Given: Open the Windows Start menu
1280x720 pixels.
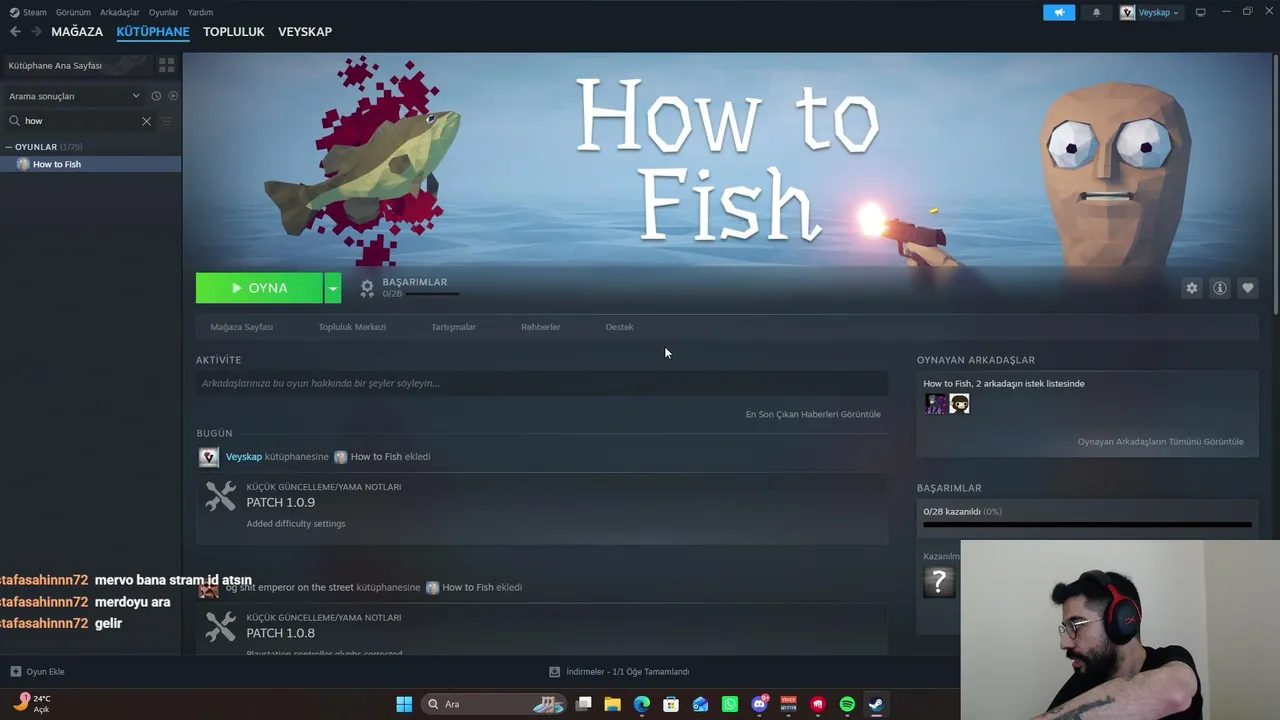Looking at the screenshot, I should [x=404, y=704].
